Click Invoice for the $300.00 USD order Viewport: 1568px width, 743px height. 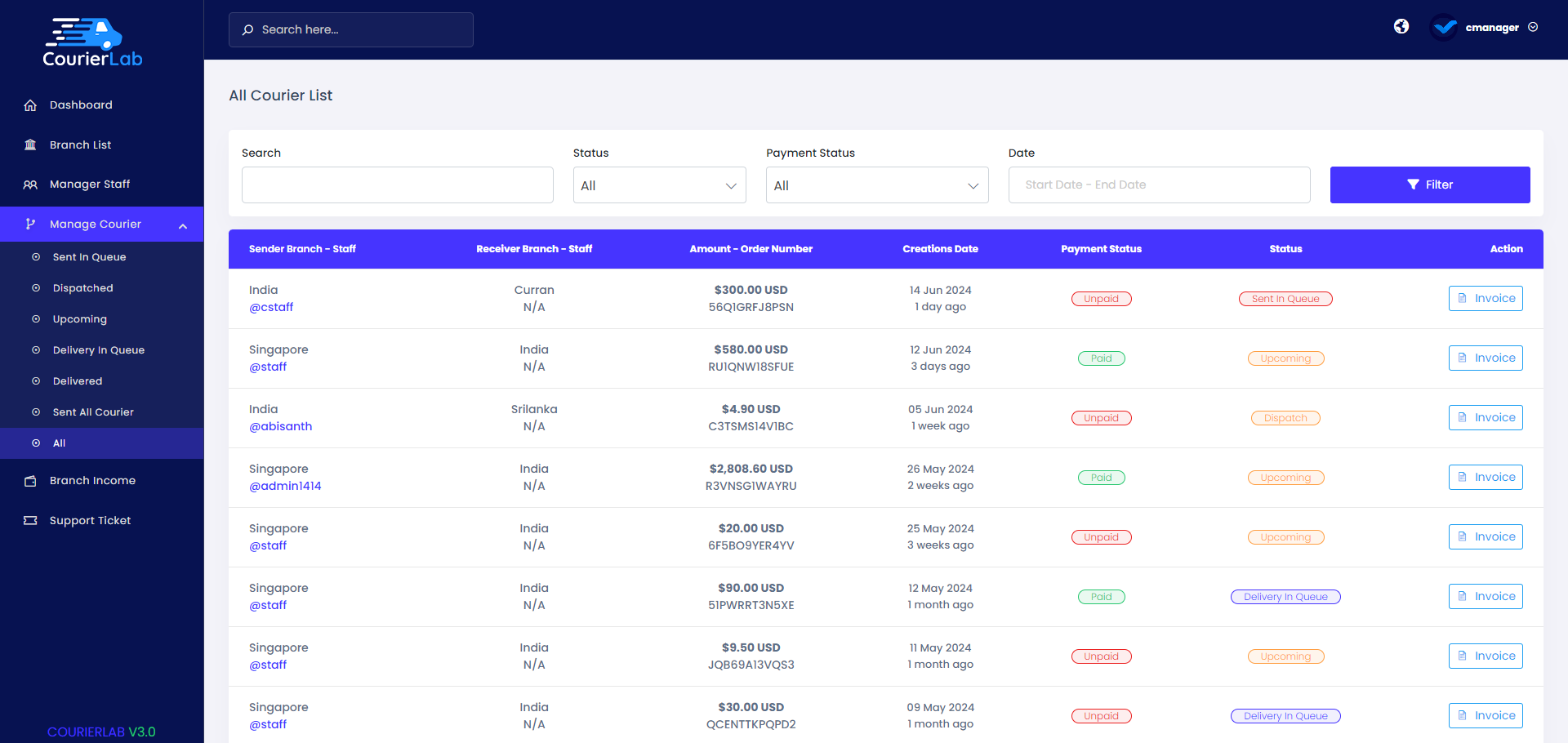pyautogui.click(x=1485, y=298)
